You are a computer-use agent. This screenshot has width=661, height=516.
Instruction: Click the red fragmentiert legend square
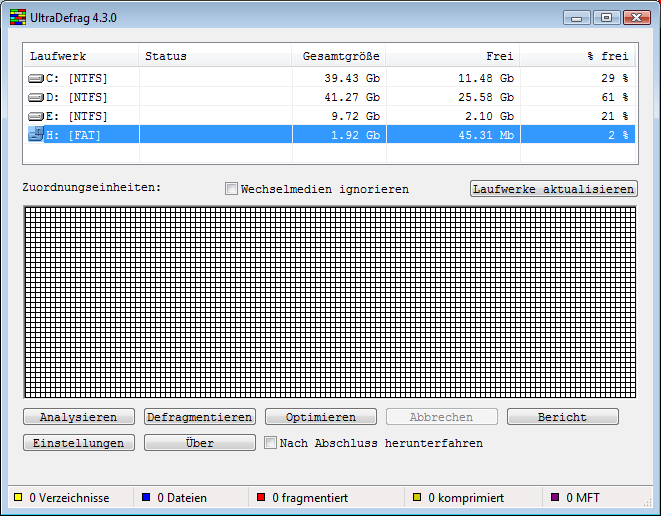coord(261,497)
